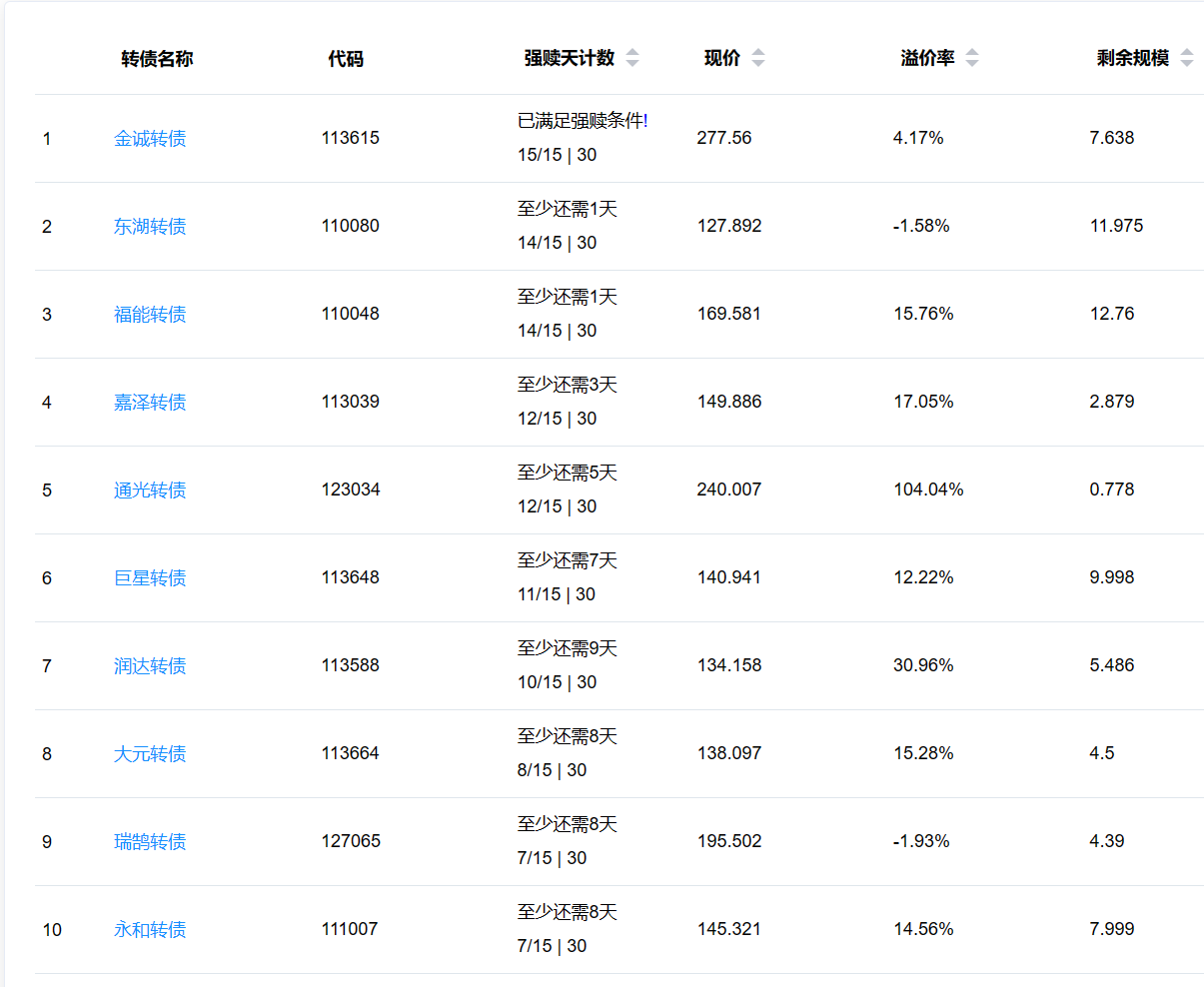Open the 金诚转债 bond link
Viewport: 1204px width, 987px height.
tap(150, 139)
